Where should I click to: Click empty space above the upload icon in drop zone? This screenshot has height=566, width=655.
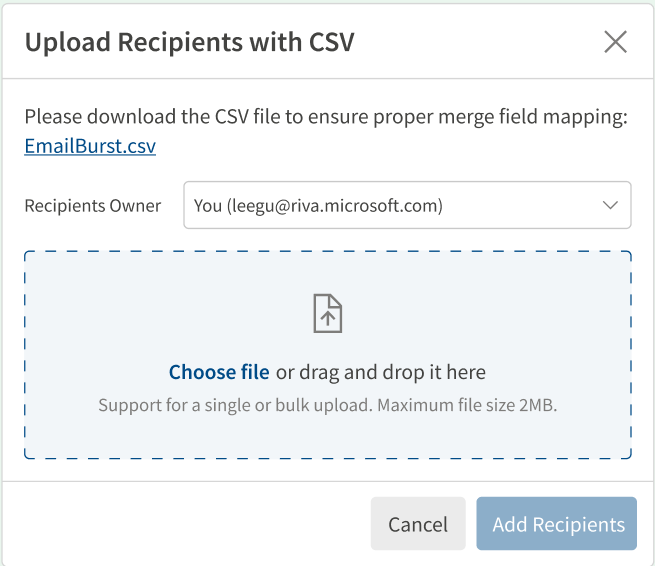tap(328, 272)
